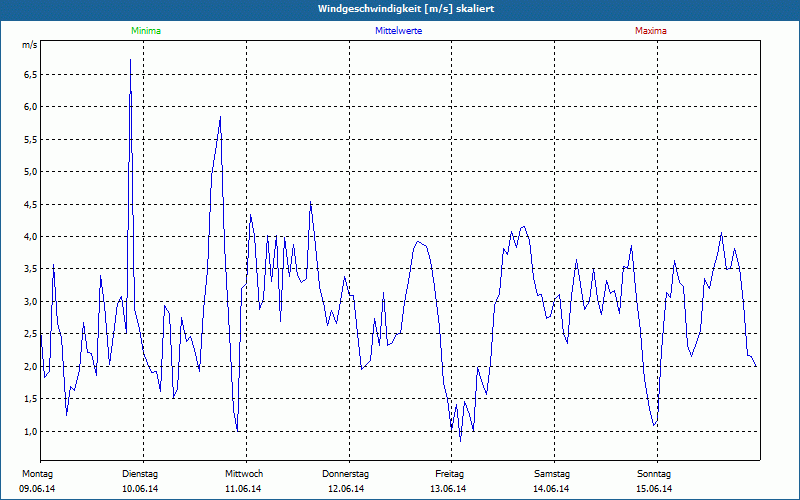Click the title Windgeschwindigkeit [m/s] skaliert

click(406, 9)
